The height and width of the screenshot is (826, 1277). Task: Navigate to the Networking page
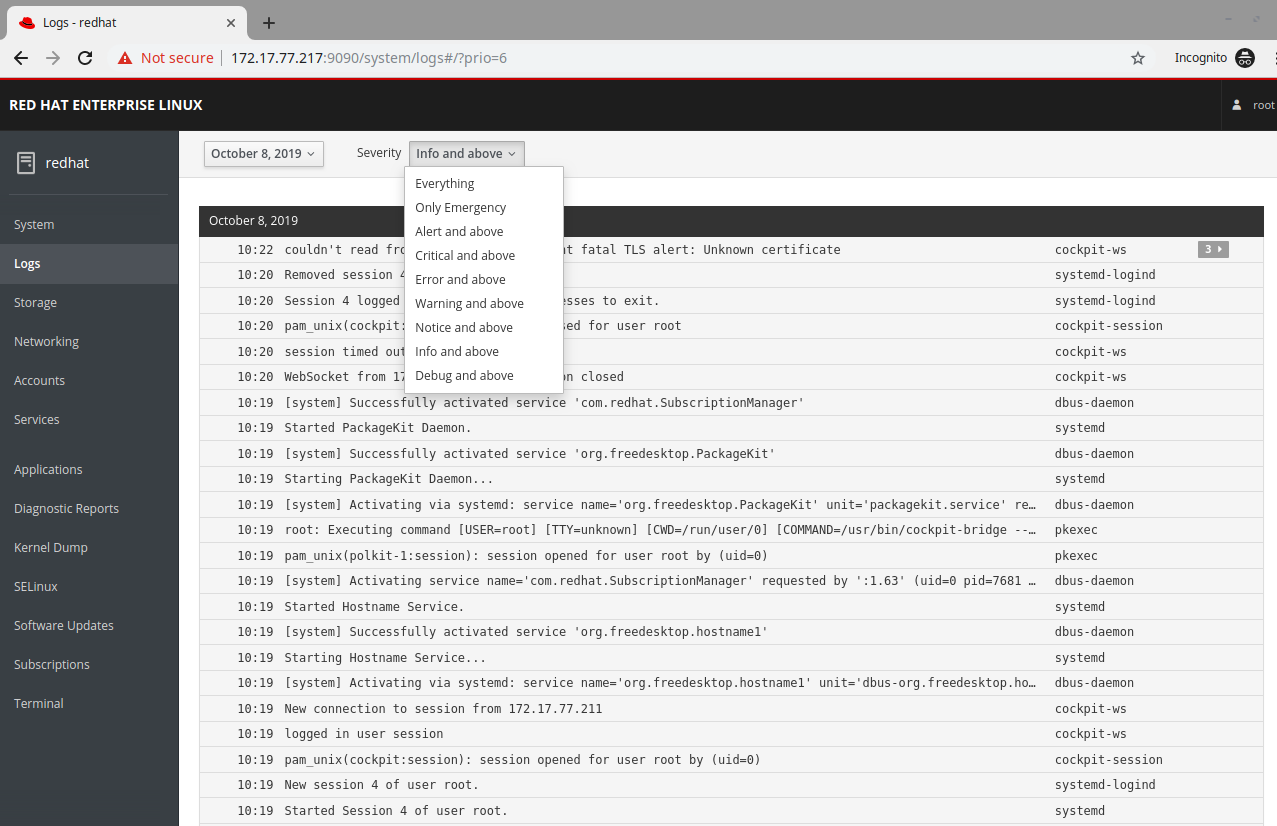(46, 340)
